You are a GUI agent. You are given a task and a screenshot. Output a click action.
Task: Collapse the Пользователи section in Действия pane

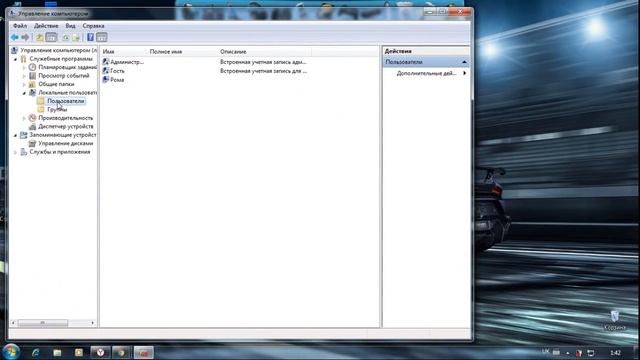click(464, 62)
